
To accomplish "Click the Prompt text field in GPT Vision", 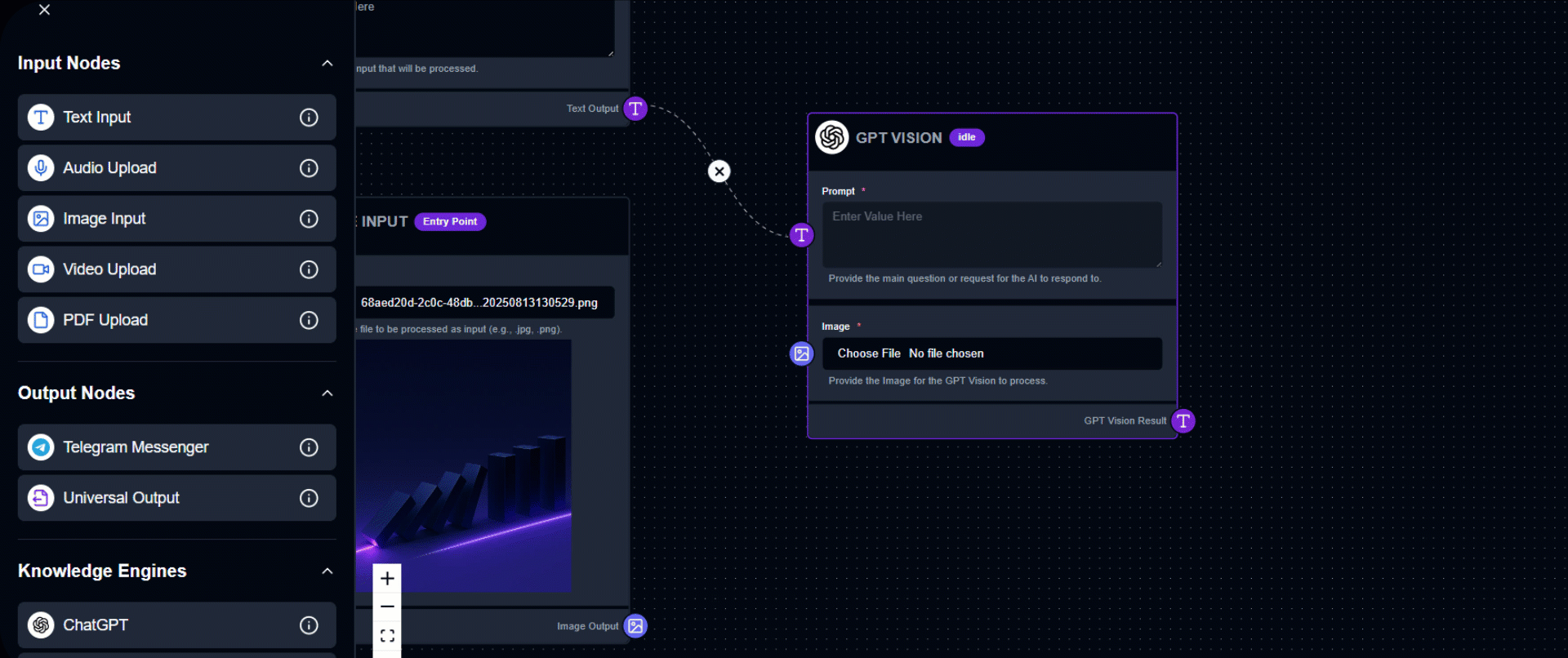I will [991, 234].
